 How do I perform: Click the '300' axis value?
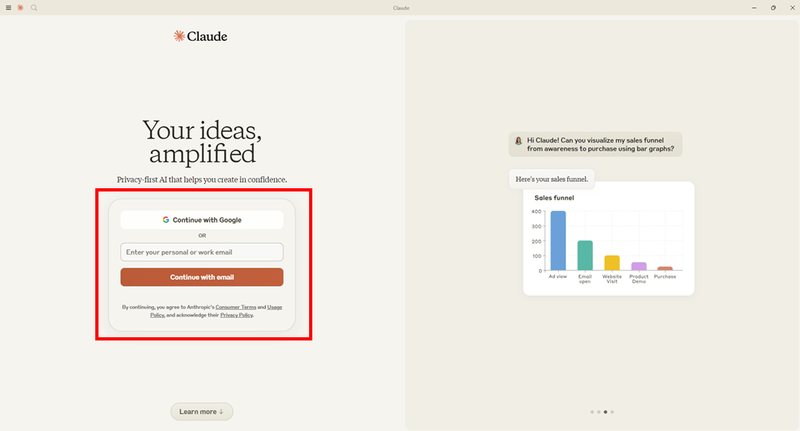(536, 226)
